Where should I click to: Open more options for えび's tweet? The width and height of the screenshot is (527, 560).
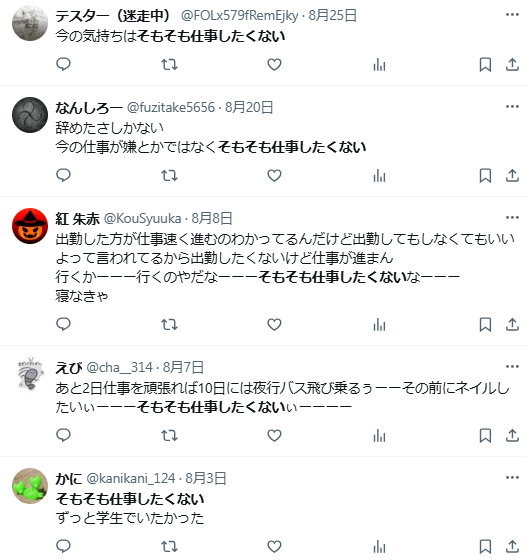click(512, 366)
